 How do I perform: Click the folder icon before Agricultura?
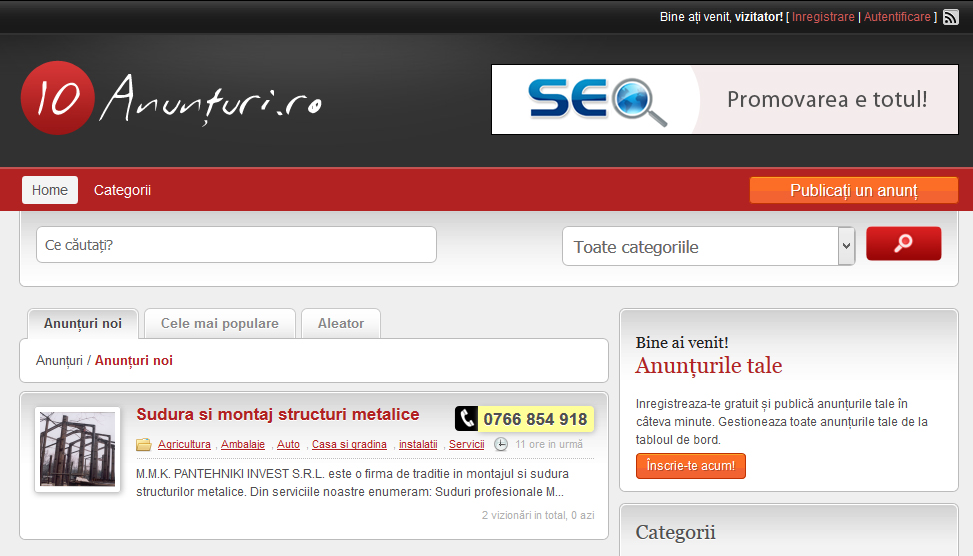(x=144, y=444)
